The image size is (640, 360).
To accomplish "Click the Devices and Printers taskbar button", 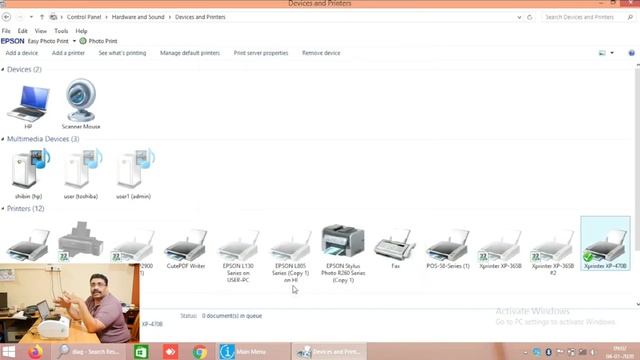I will tap(329, 351).
